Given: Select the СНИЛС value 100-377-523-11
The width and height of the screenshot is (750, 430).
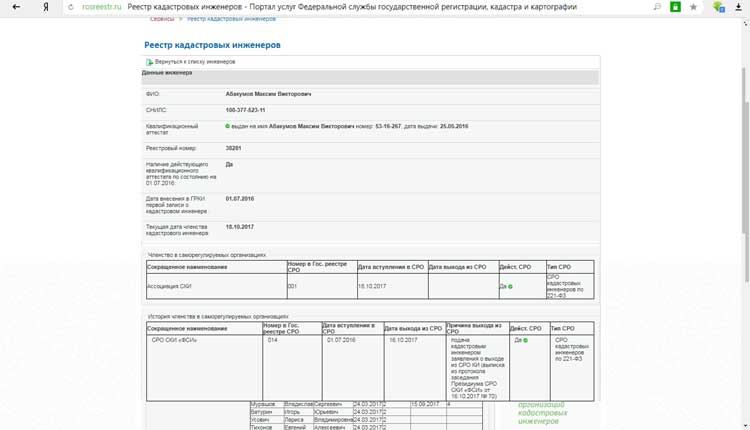Looking at the screenshot, I should [x=245, y=110].
